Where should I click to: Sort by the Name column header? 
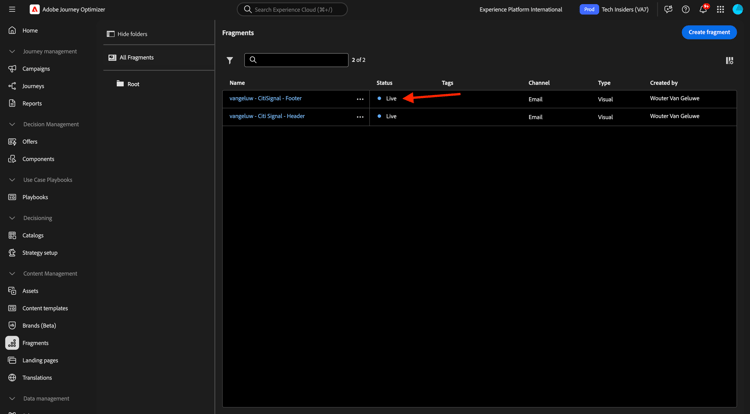[x=237, y=83]
